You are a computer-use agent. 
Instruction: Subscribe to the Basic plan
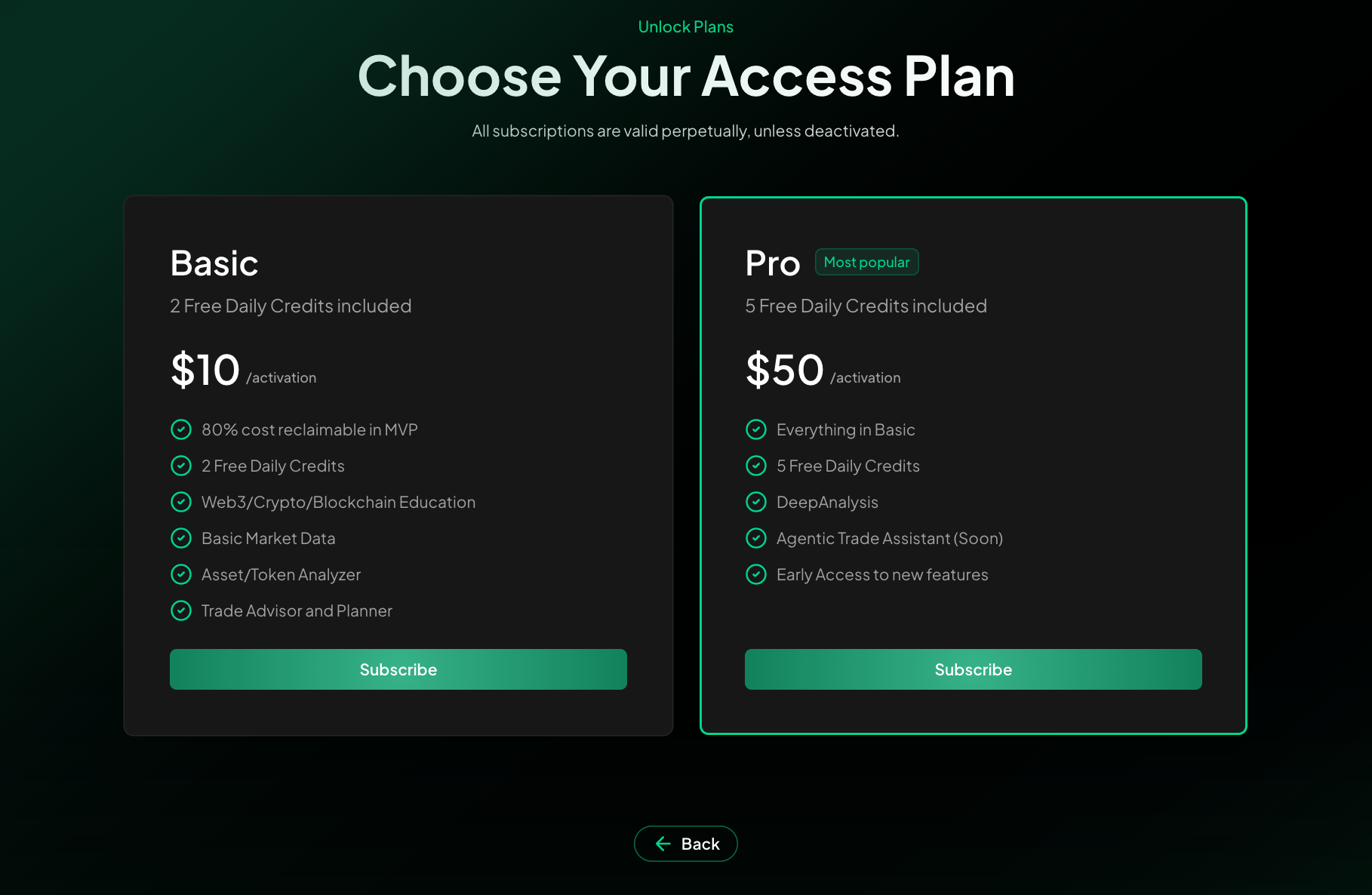click(398, 669)
